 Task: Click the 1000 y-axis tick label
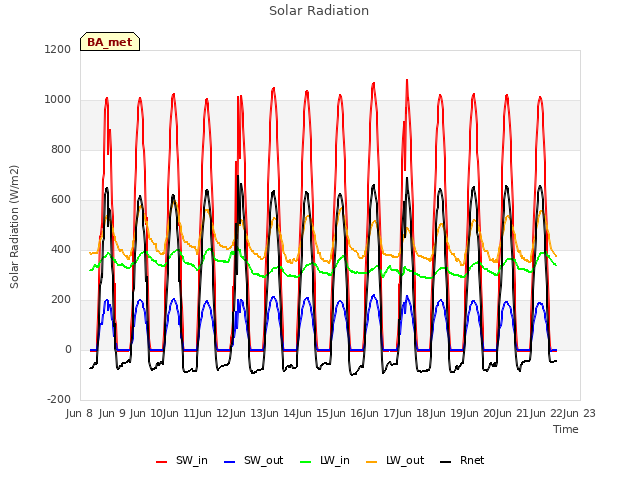58,100
